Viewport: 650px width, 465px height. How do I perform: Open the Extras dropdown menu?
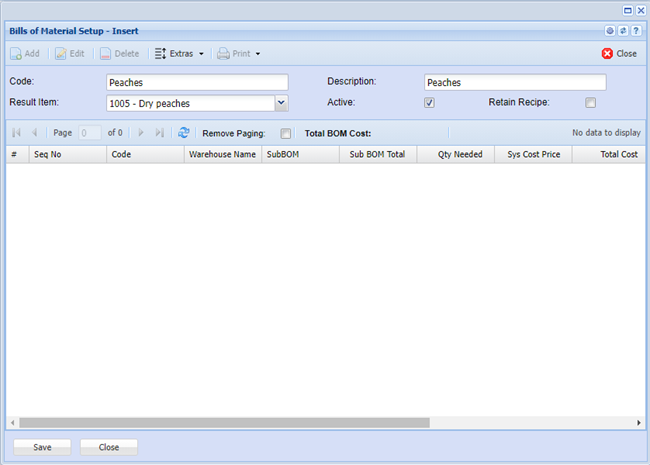tap(180, 54)
